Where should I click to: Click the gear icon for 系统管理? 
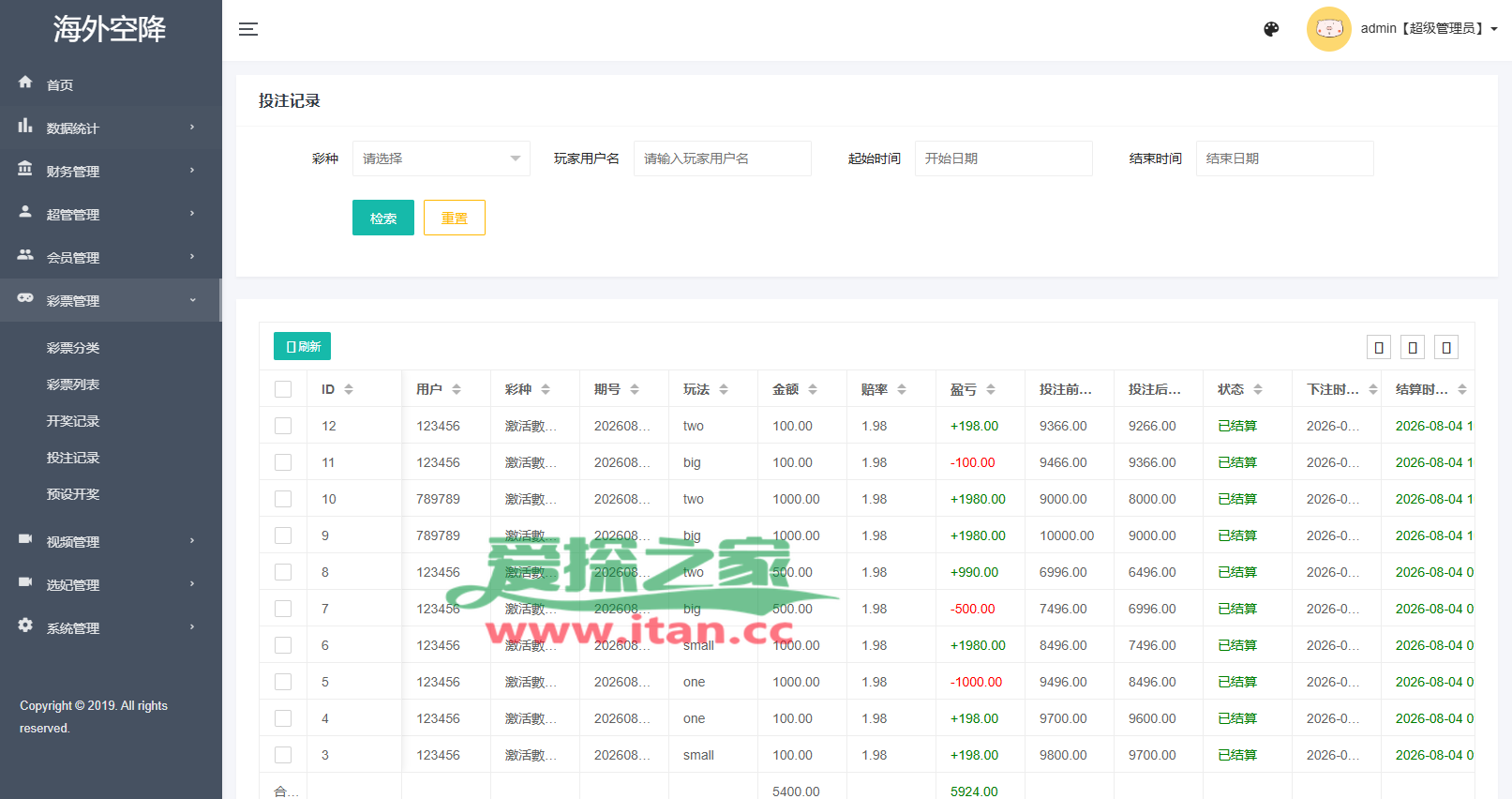tap(25, 626)
